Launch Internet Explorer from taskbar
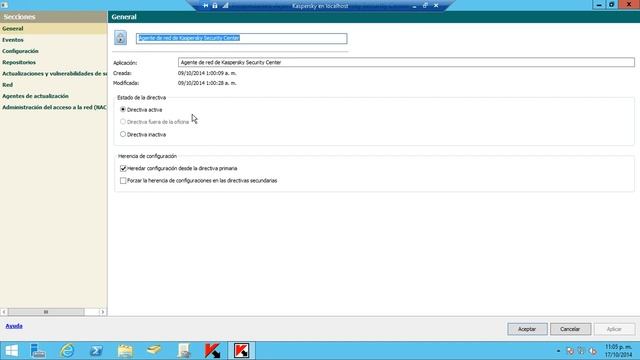 tap(67, 351)
